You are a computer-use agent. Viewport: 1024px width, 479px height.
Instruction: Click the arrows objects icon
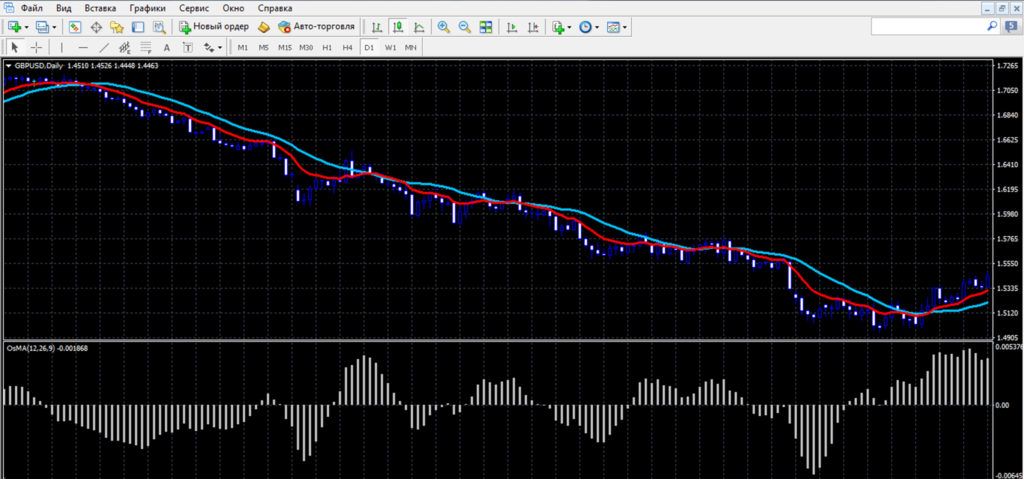[x=209, y=47]
